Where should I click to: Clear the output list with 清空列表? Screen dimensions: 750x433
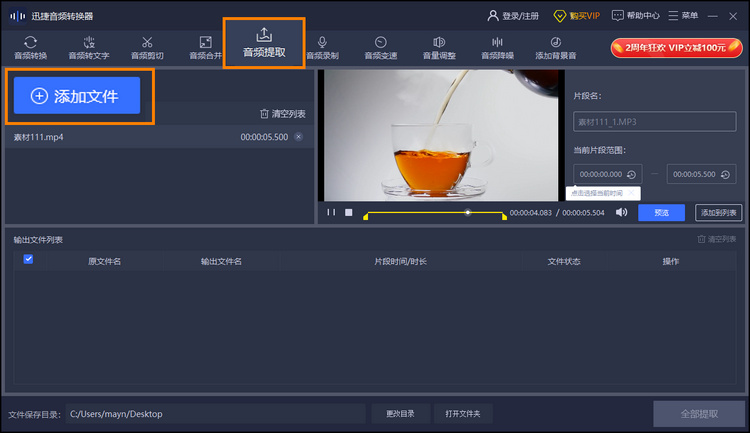(x=717, y=239)
